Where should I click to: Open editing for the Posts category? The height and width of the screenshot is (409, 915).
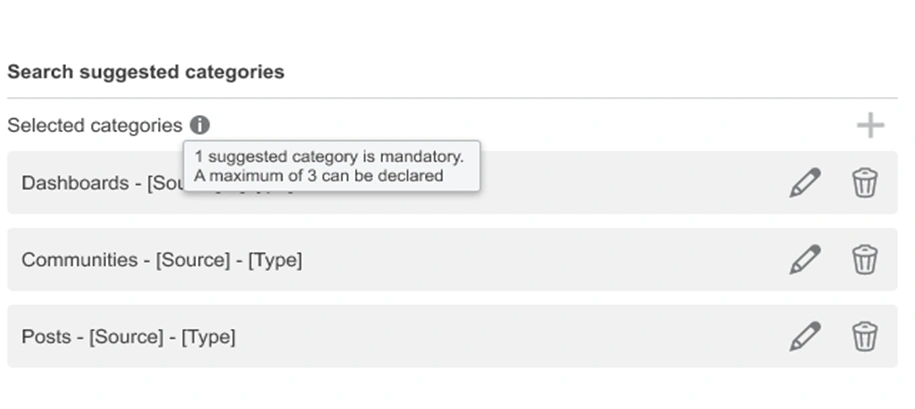[805, 337]
